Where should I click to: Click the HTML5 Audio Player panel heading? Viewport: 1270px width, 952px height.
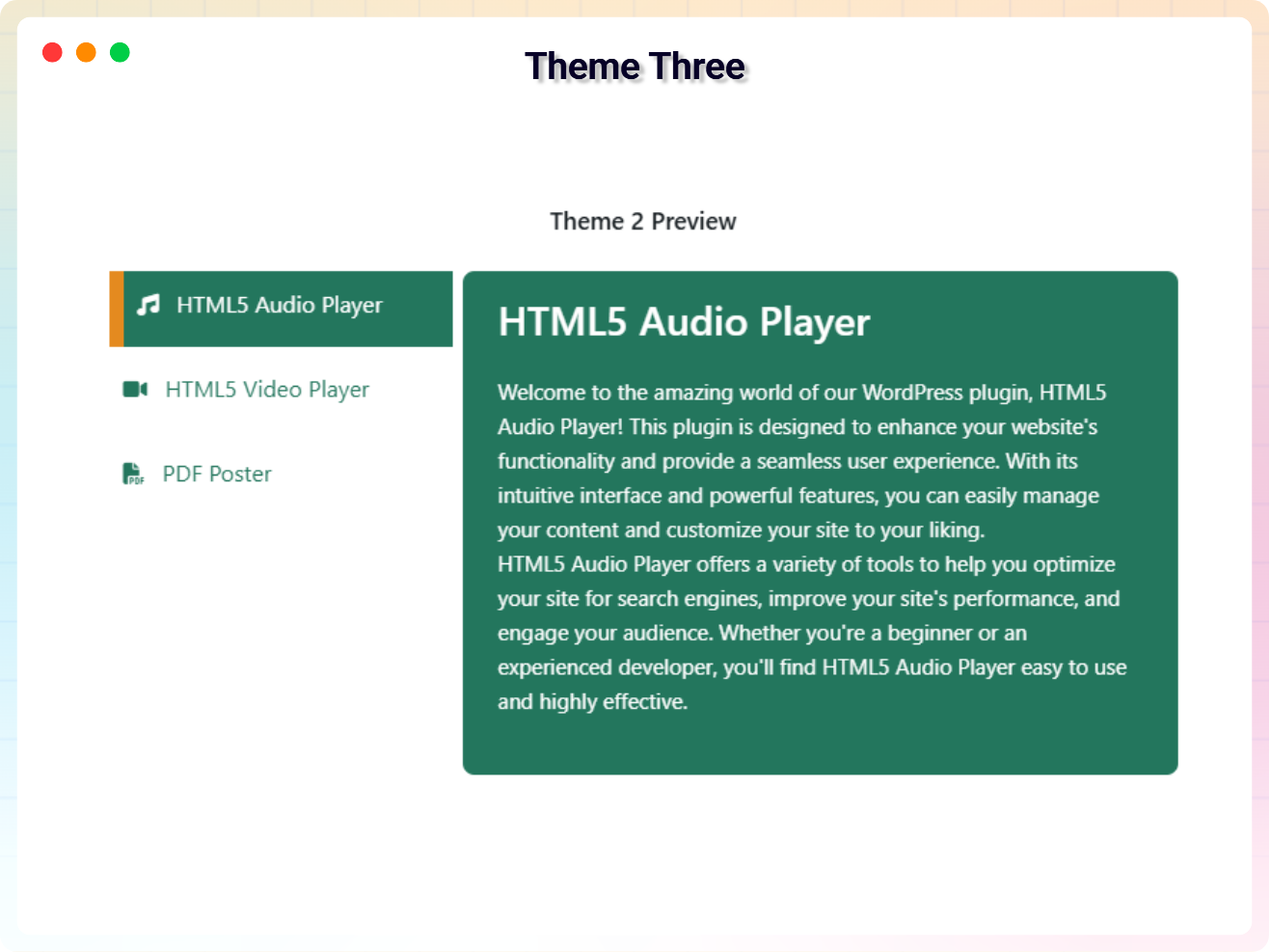click(683, 322)
